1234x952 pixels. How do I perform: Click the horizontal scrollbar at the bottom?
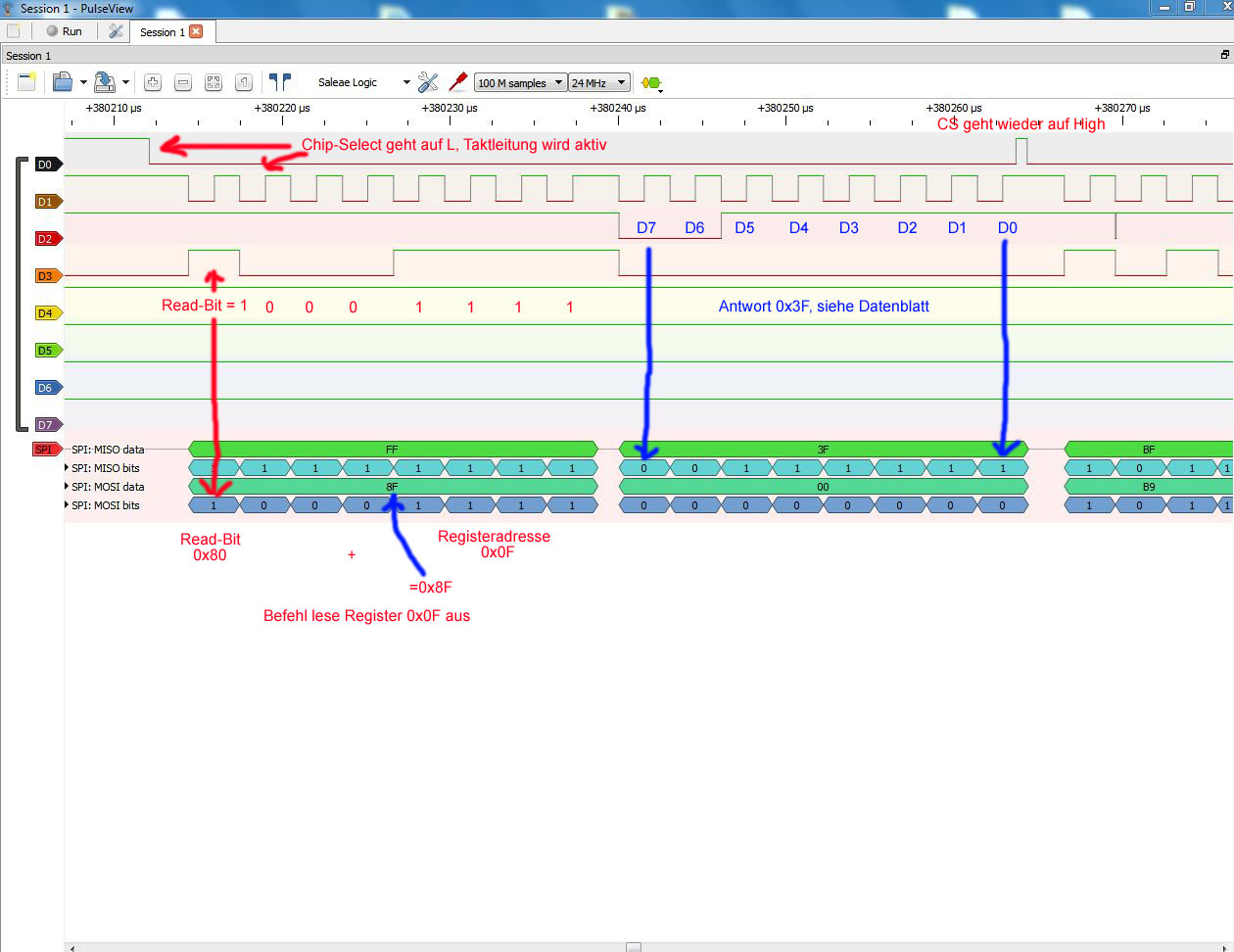[x=634, y=946]
